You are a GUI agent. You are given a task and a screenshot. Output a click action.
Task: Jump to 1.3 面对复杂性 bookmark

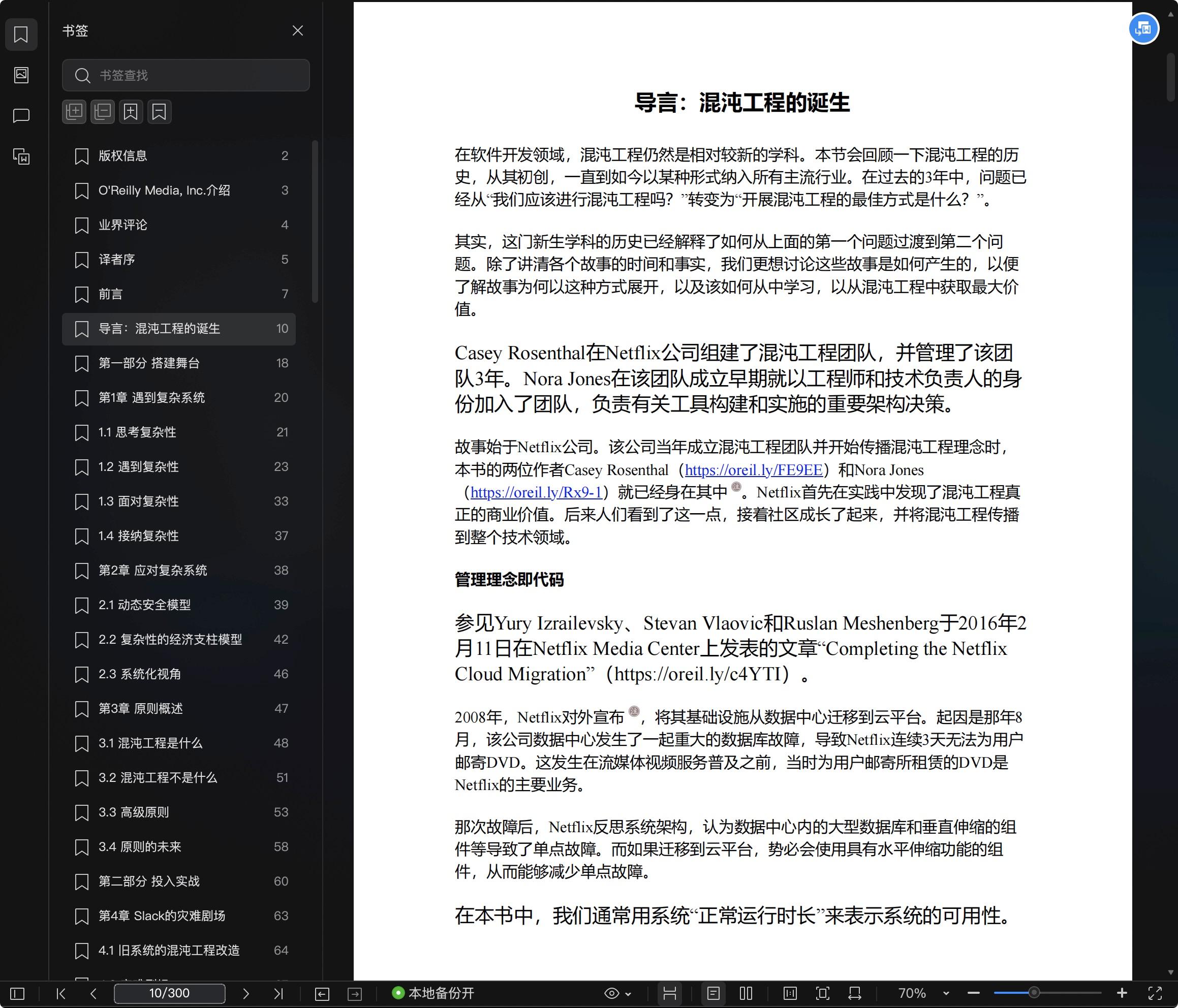point(178,501)
